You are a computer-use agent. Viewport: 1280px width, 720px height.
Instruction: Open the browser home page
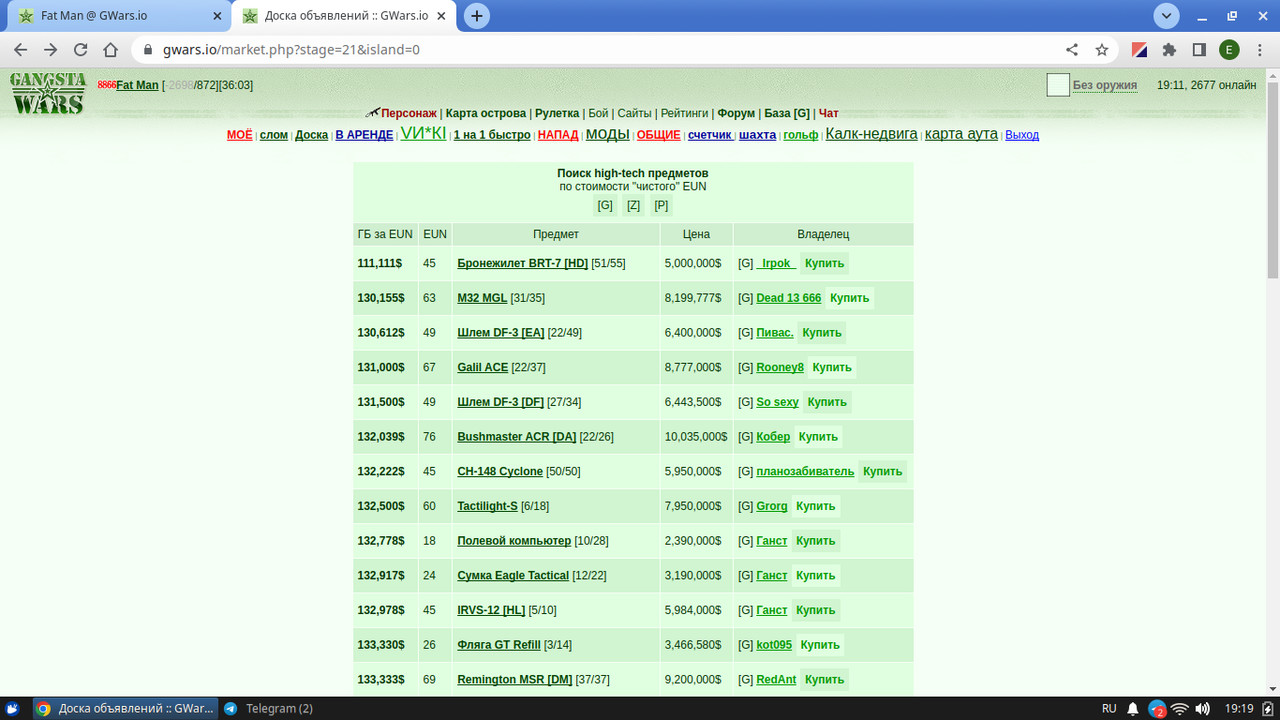click(x=111, y=49)
